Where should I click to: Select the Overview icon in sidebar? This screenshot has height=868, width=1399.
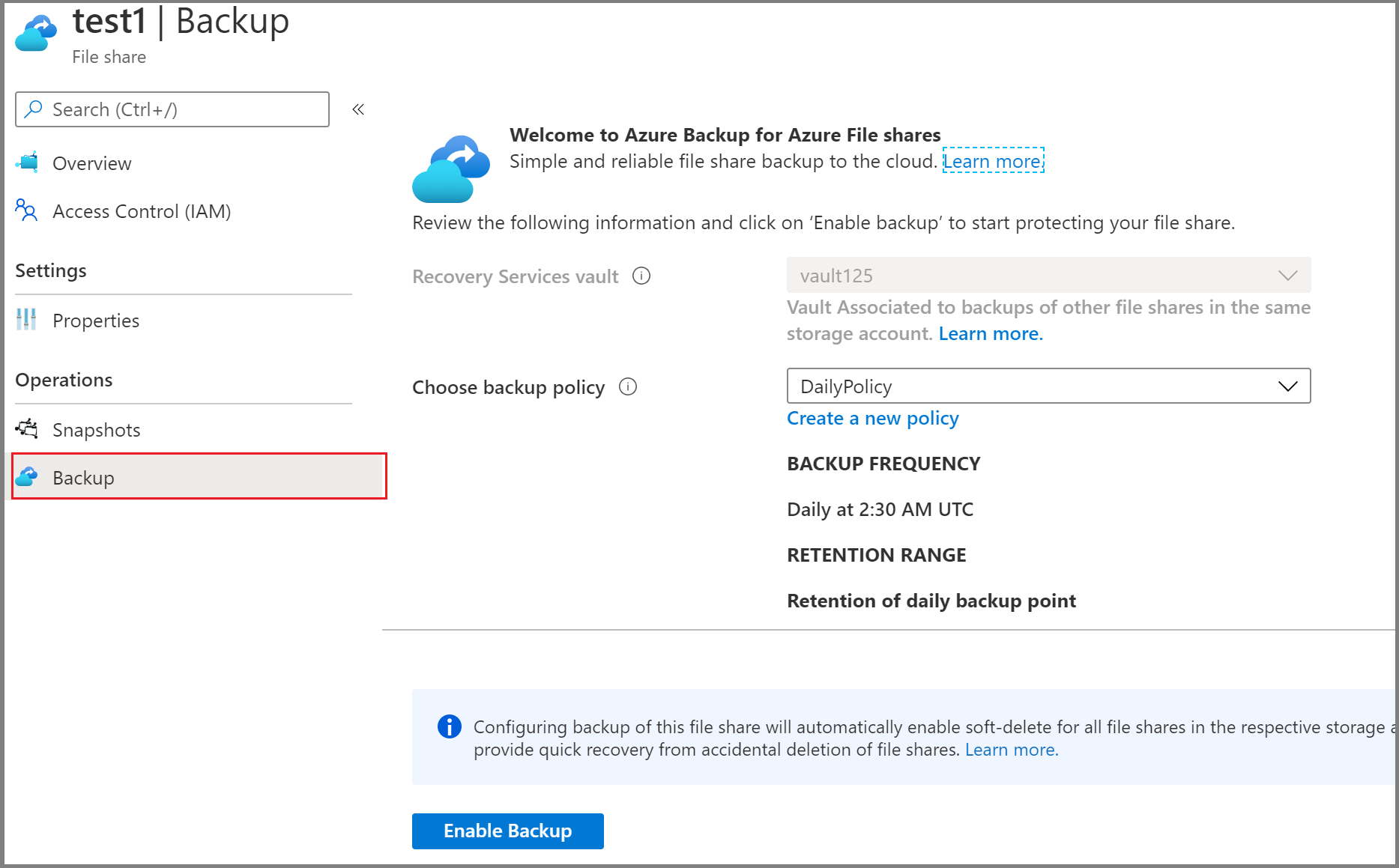[27, 163]
